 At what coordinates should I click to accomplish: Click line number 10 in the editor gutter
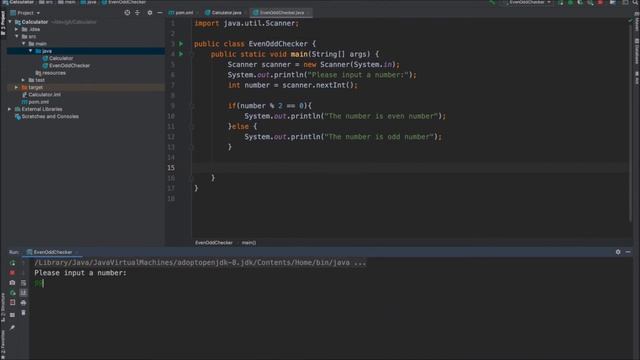[x=171, y=116]
